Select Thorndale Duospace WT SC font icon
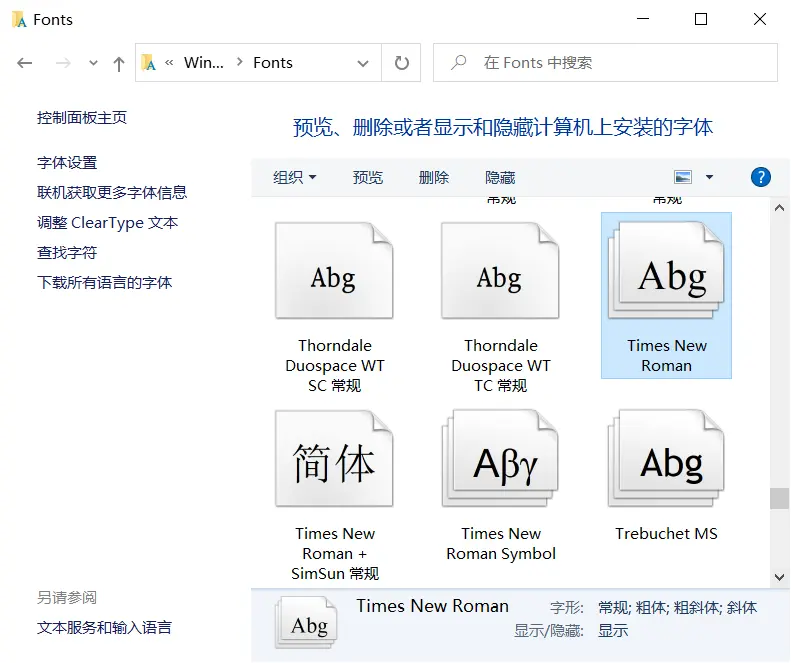Image resolution: width=791 pixels, height=663 pixels. 334,270
